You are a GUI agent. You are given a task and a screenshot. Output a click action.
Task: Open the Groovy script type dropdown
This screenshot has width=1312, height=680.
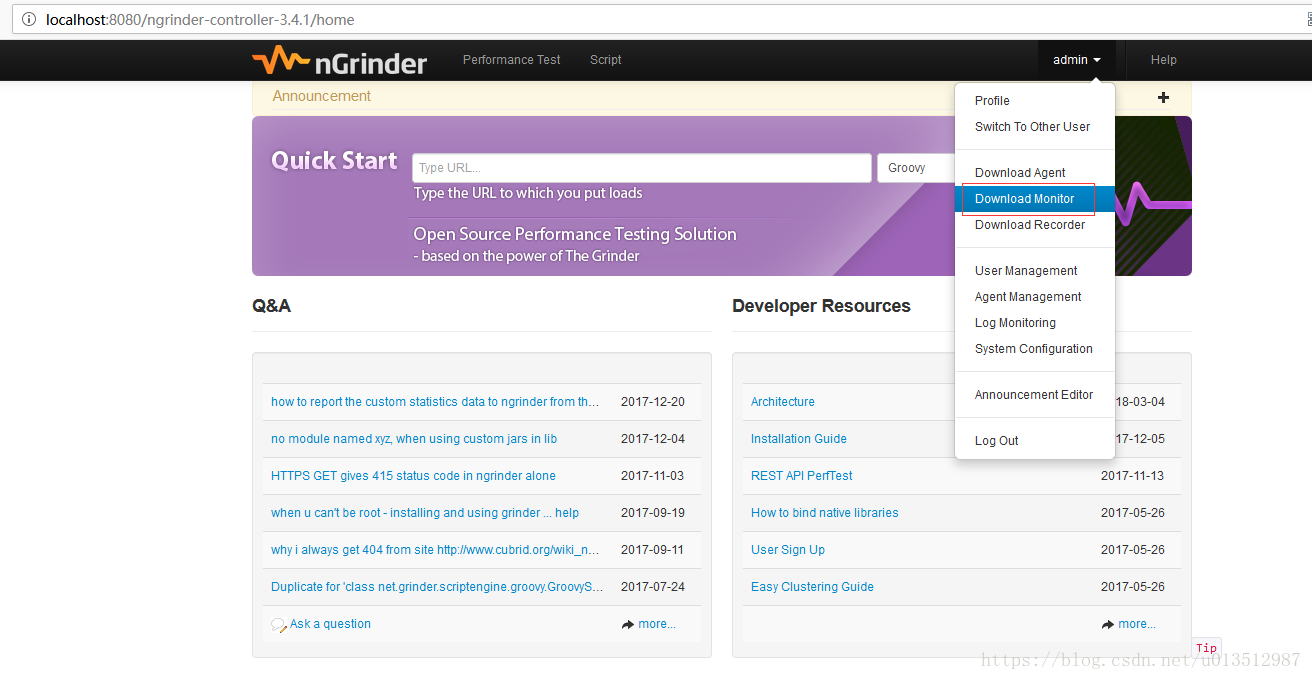click(x=915, y=168)
